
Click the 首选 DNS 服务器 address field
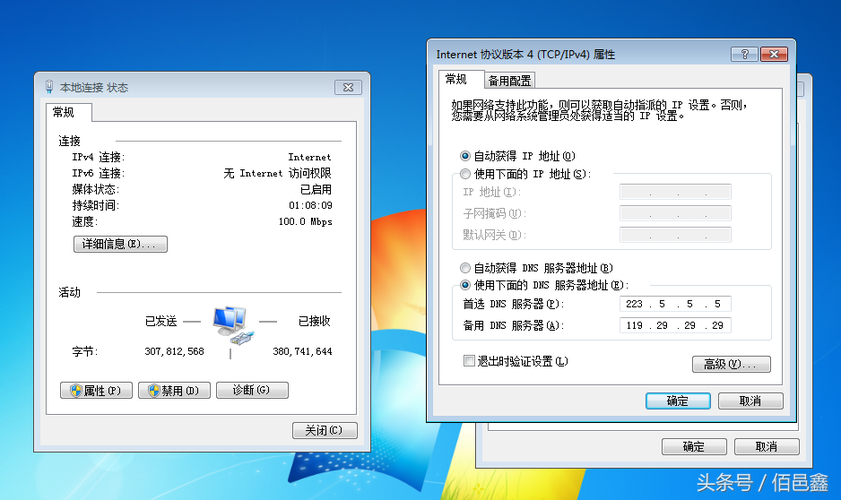[x=675, y=304]
